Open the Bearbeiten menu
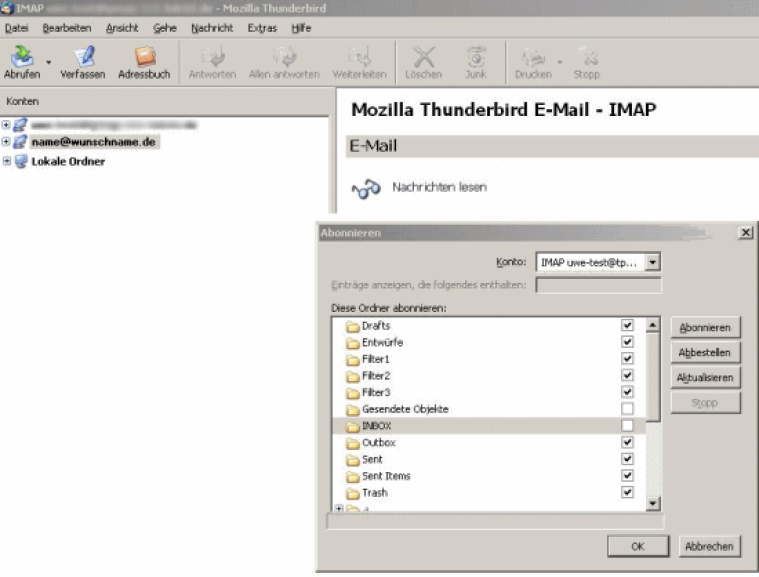Image resolution: width=759 pixels, height=577 pixels. coord(67,28)
